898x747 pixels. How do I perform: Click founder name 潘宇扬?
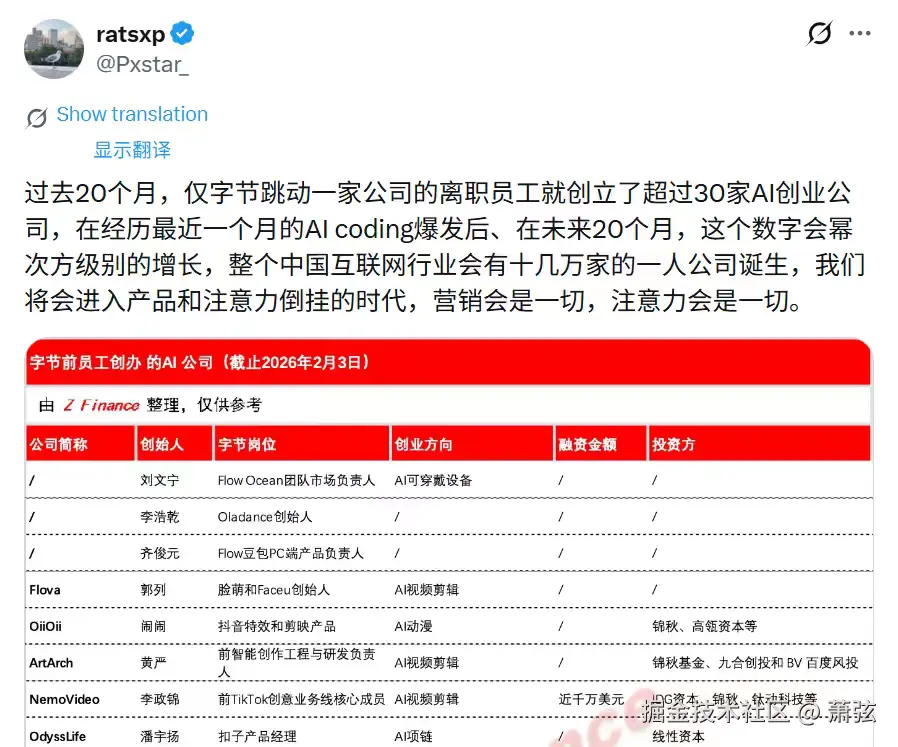[160, 736]
